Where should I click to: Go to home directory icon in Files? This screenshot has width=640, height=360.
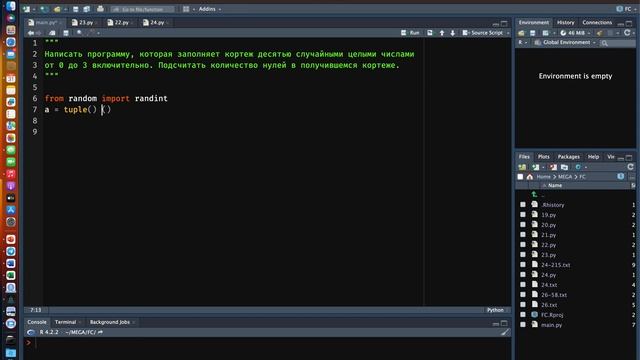[530, 177]
